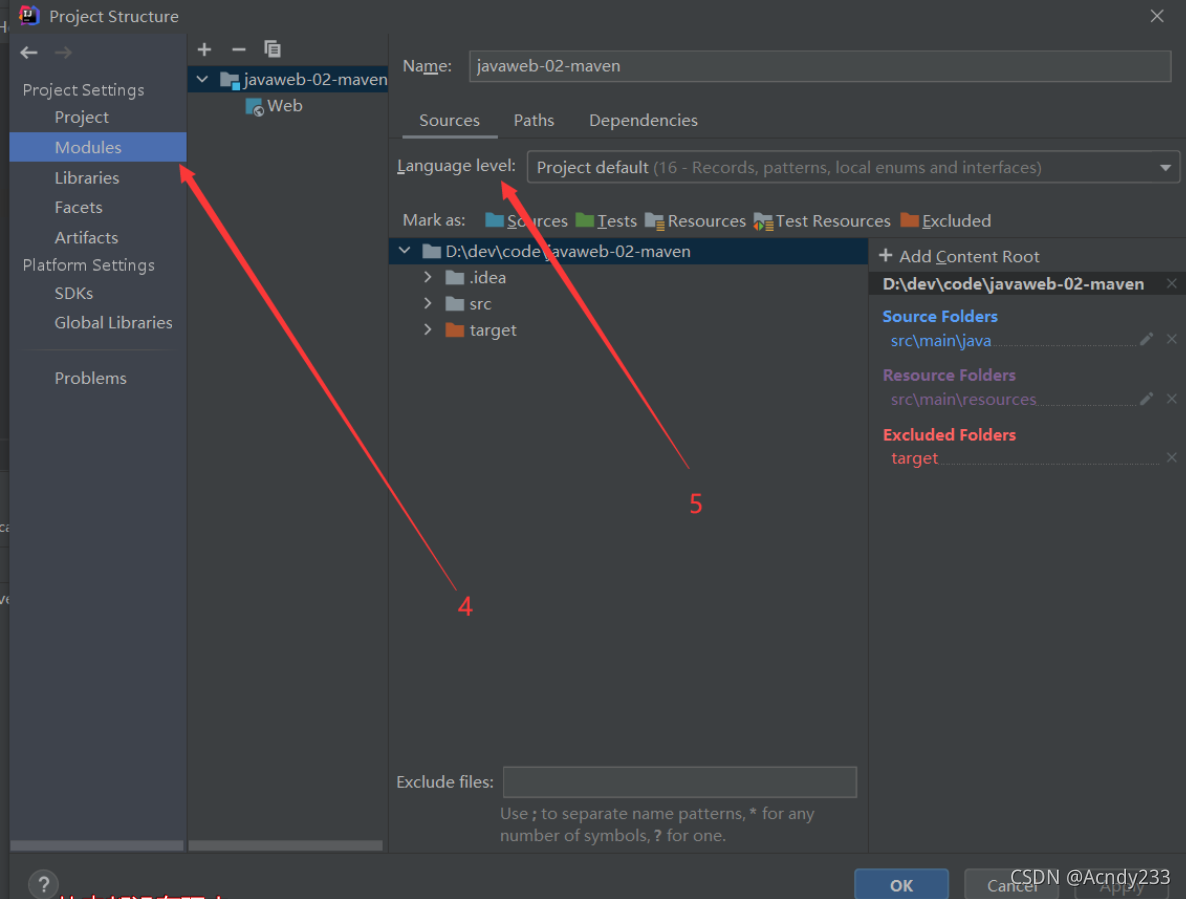Open Facets settings
Screen dimensions: 1186x899
(x=79, y=207)
